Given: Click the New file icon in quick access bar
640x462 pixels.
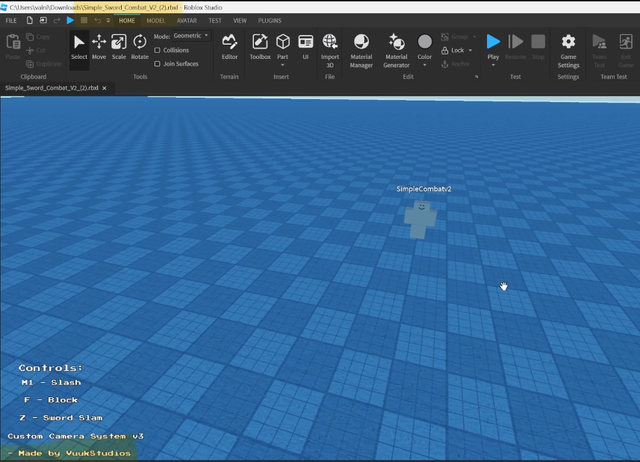Looking at the screenshot, I should 29,20.
